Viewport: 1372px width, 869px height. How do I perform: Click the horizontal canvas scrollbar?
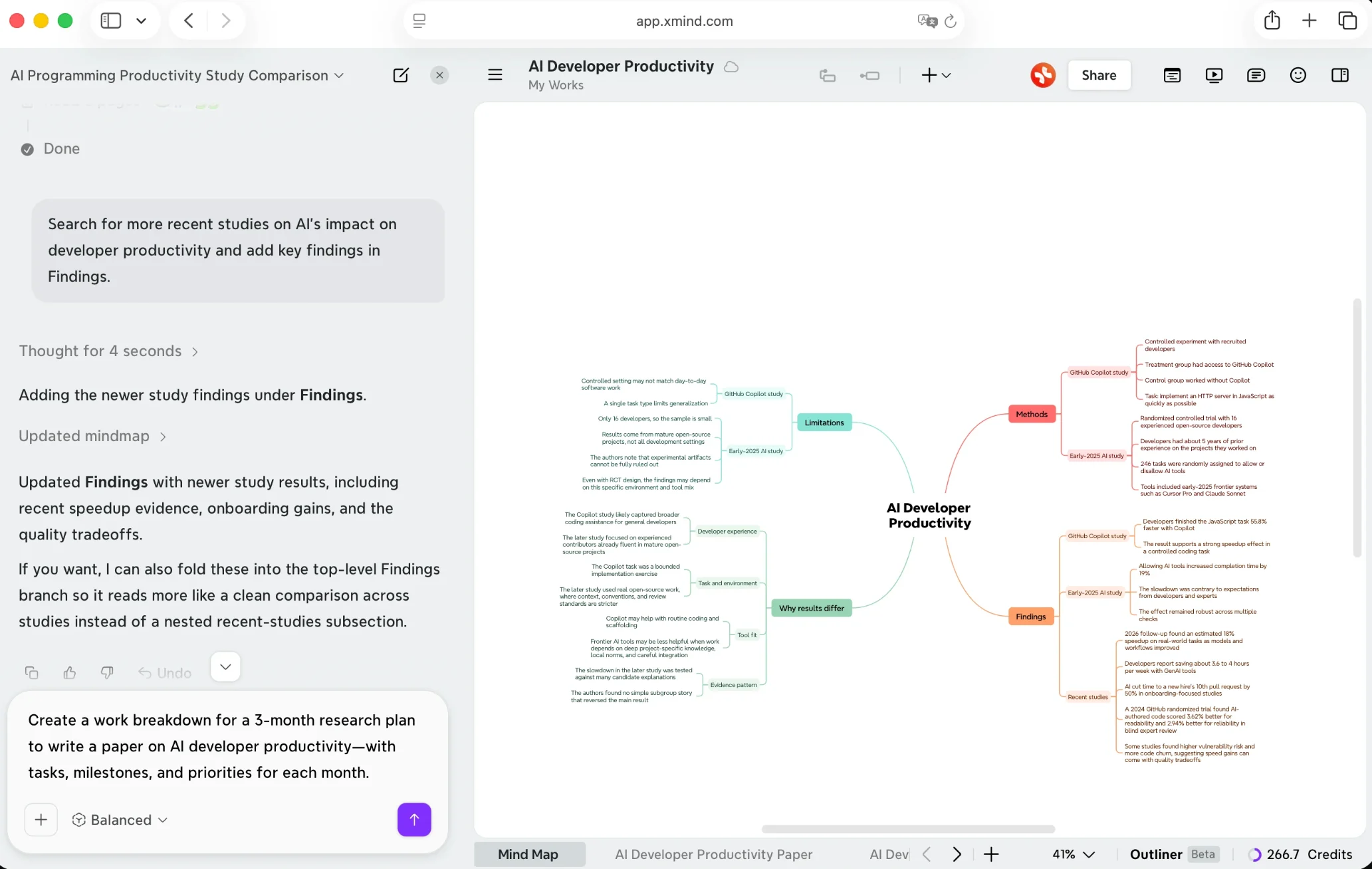908,828
